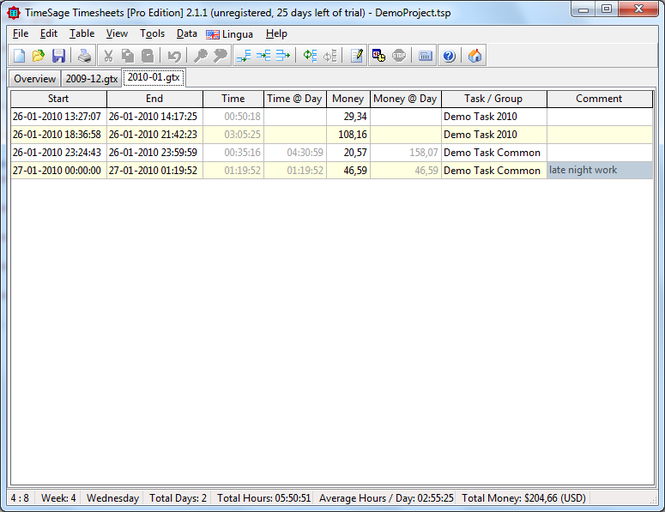
Task: Select the 'late night work' comment cell
Action: pyautogui.click(x=599, y=171)
